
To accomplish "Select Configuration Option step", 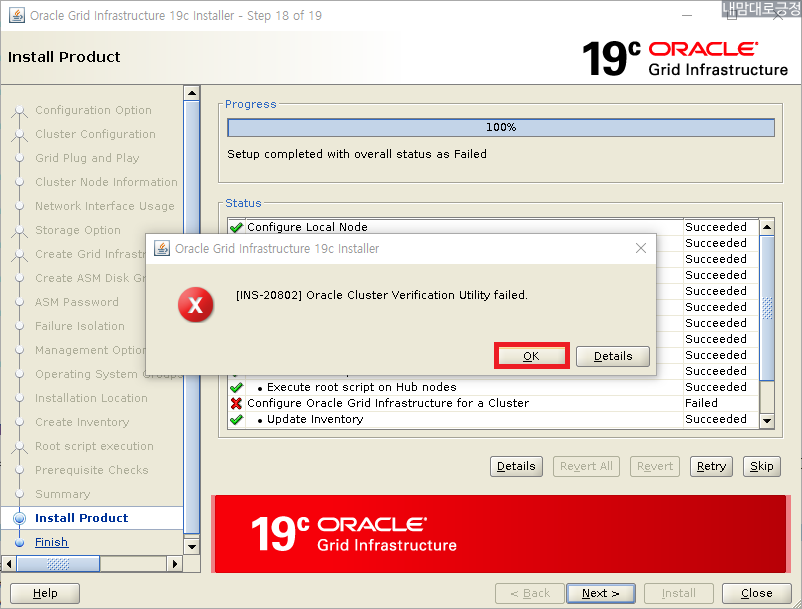I will tap(93, 110).
